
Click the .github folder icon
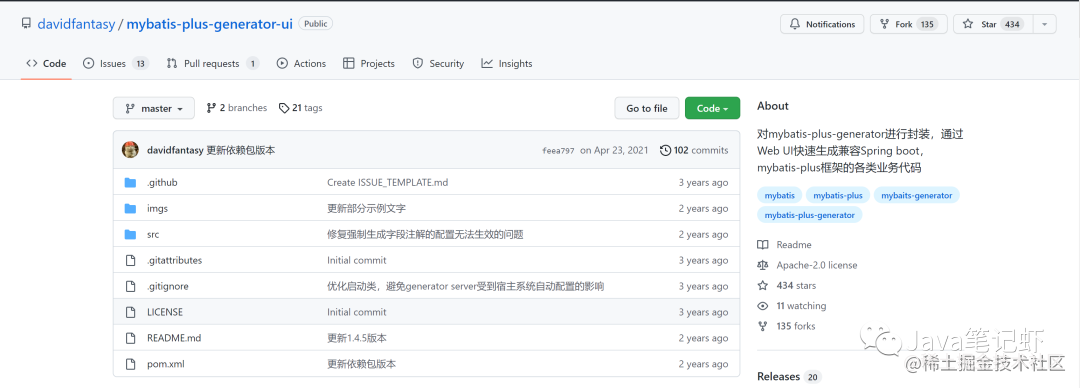pyautogui.click(x=130, y=183)
